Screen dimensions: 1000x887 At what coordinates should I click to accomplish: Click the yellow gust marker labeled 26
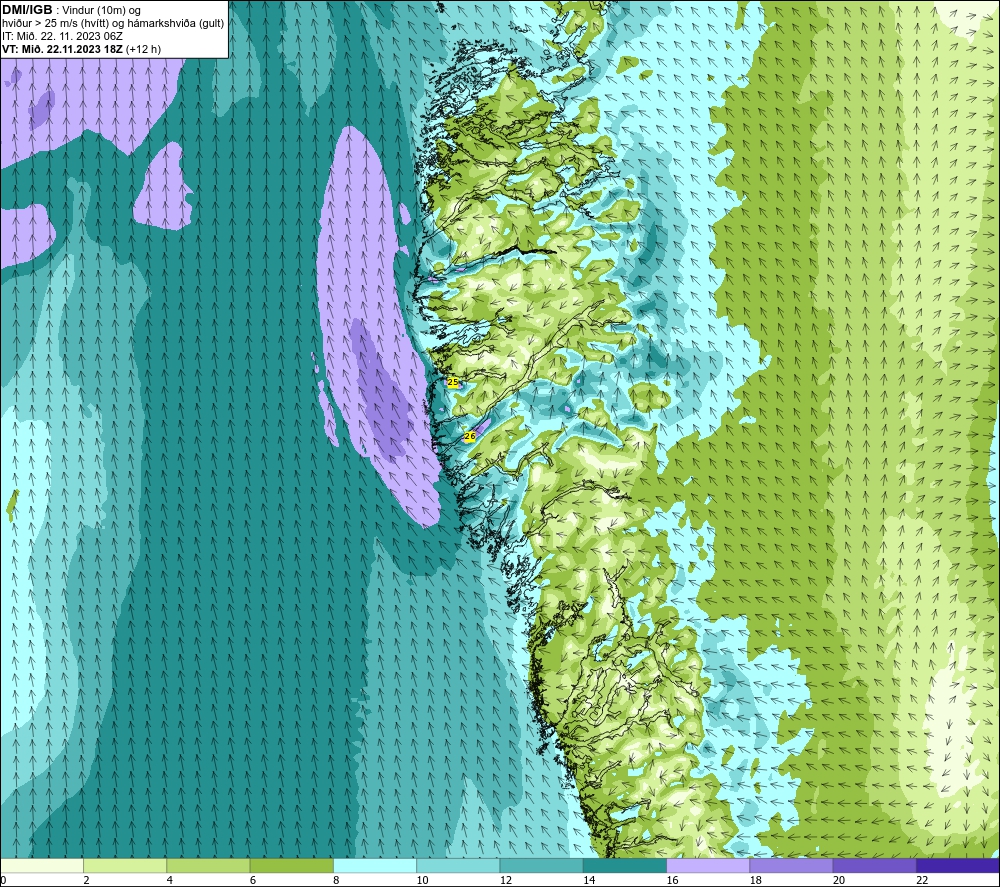470,436
